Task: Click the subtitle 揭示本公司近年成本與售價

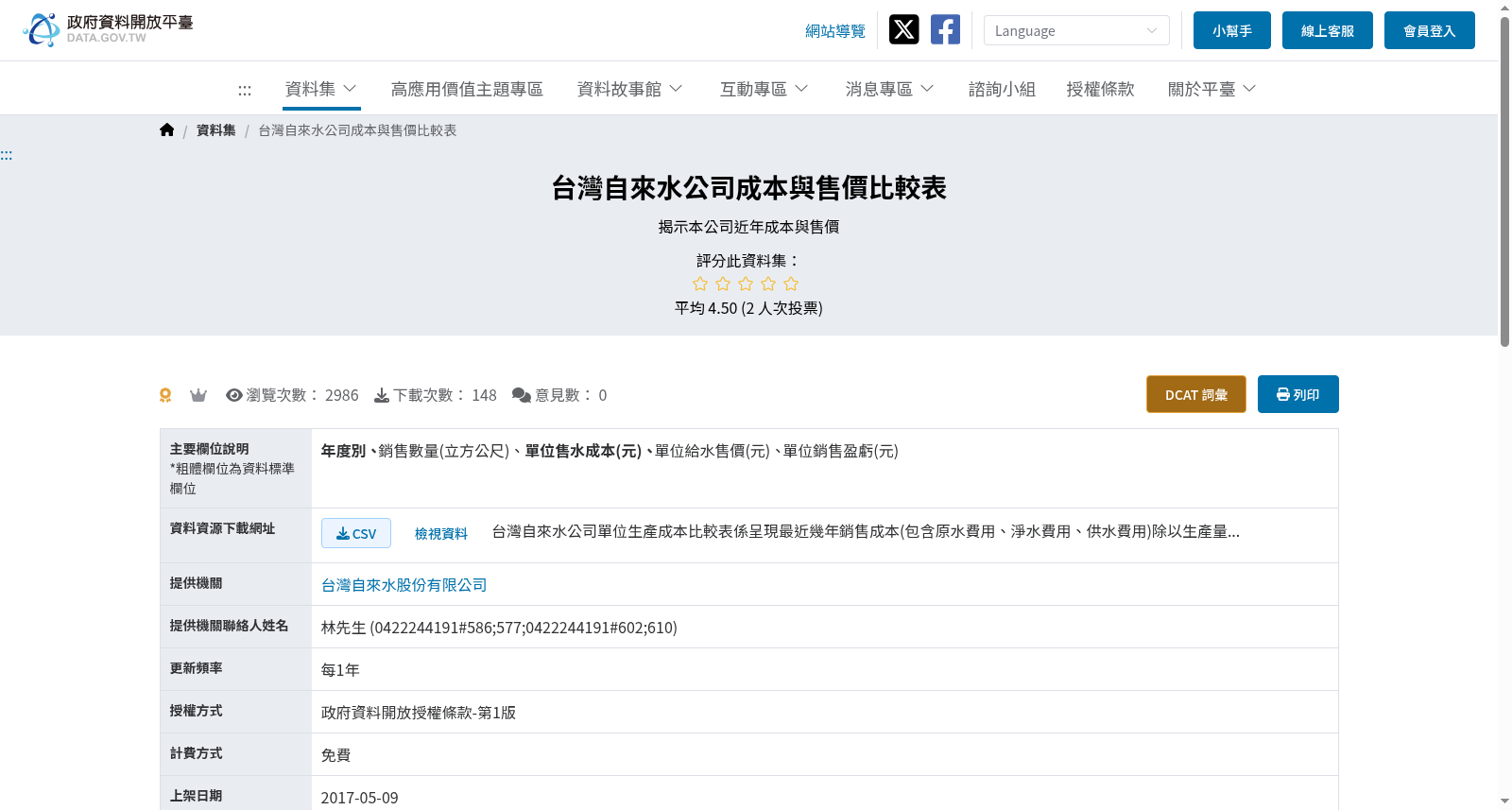Action: click(x=749, y=227)
